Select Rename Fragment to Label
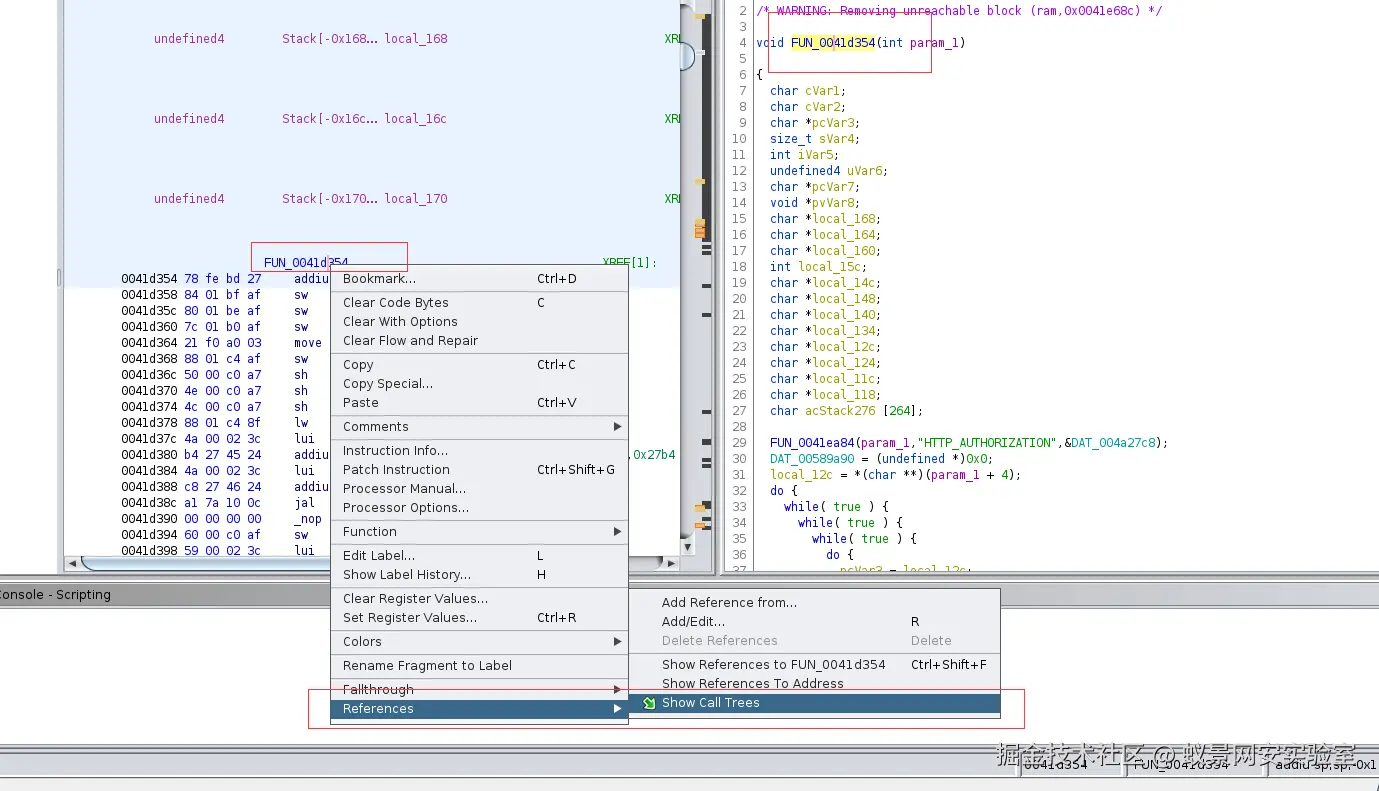Image resolution: width=1379 pixels, height=791 pixels. tap(427, 666)
